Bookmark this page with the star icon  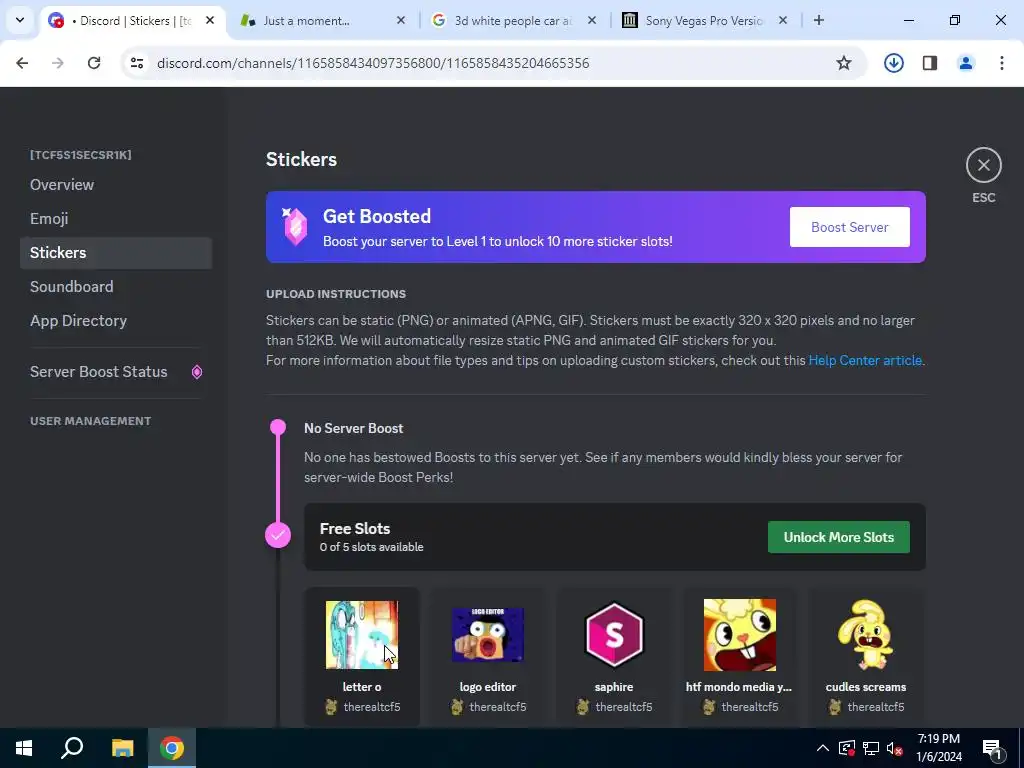click(844, 63)
